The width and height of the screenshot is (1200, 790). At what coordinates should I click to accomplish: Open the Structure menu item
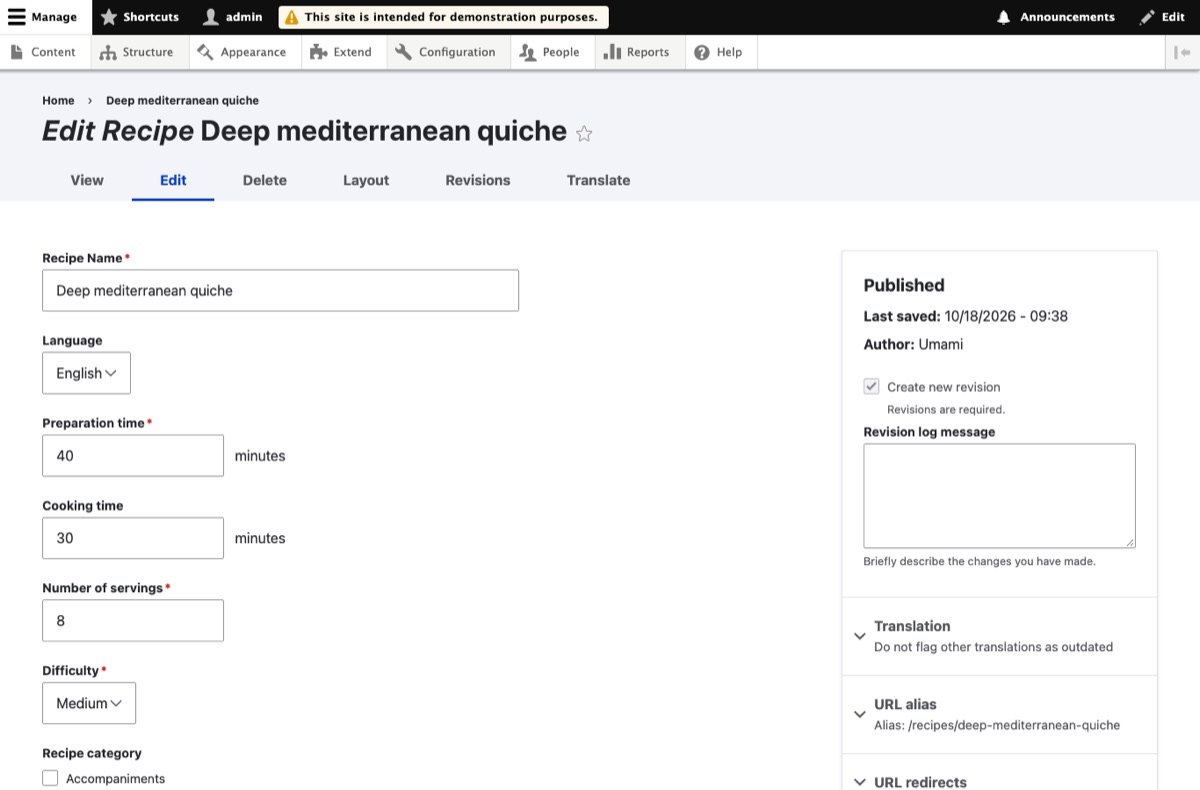pos(139,52)
